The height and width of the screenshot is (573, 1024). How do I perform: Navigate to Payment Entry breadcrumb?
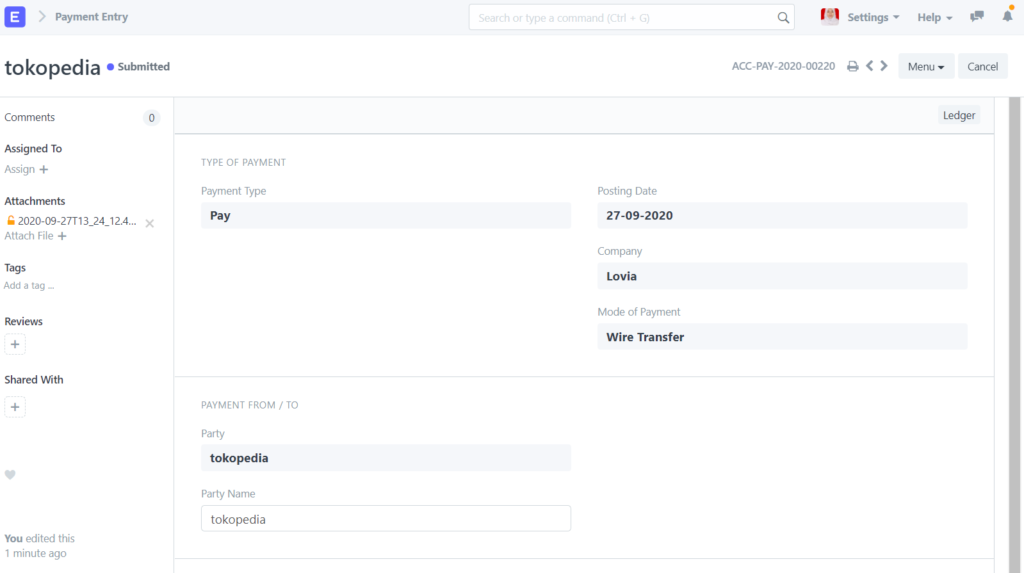91,17
